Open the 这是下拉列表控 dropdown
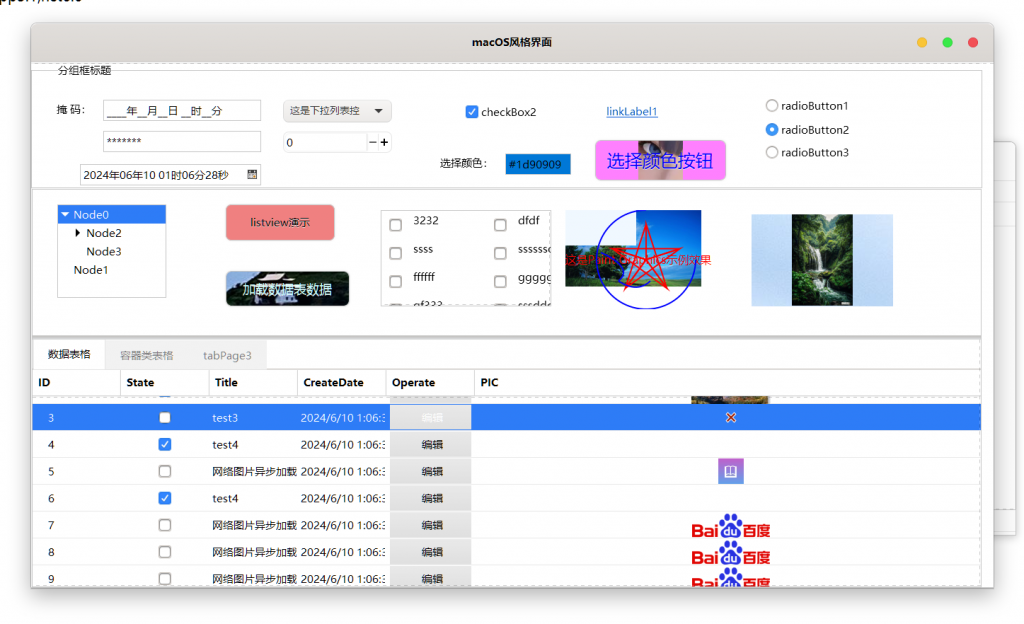 337,111
